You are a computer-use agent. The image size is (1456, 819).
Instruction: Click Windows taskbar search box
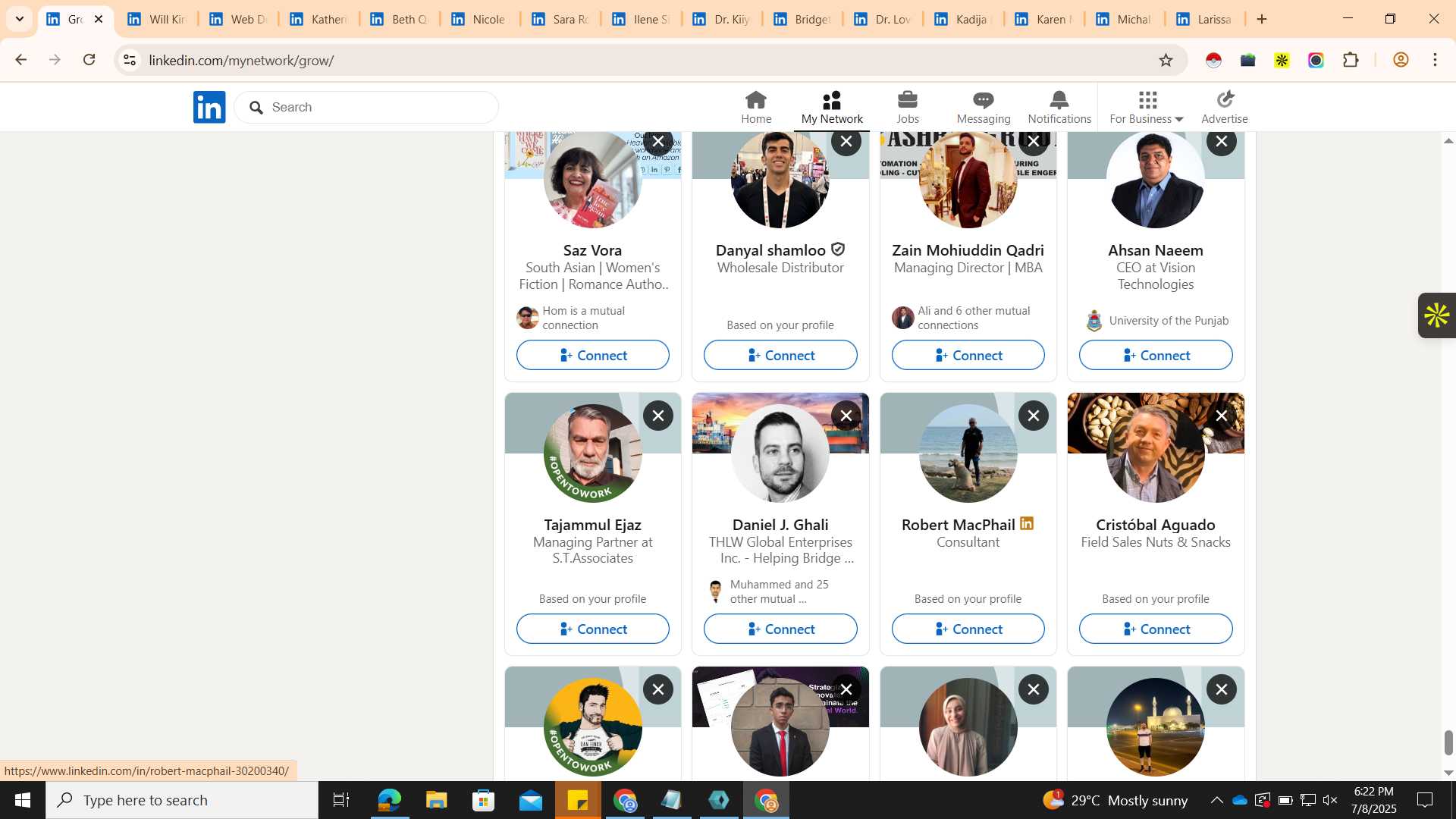[182, 800]
